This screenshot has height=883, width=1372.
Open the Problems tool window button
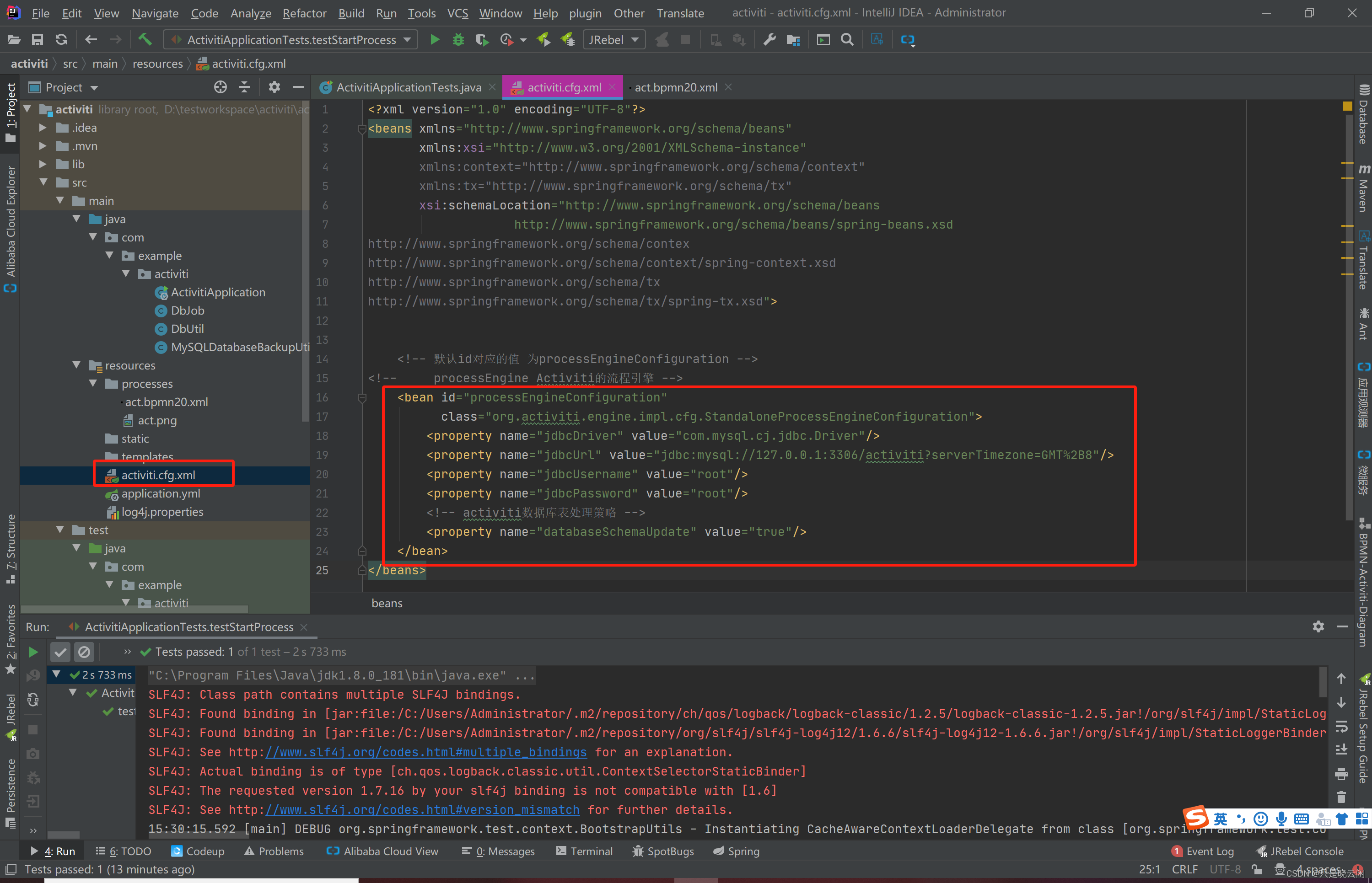274,851
